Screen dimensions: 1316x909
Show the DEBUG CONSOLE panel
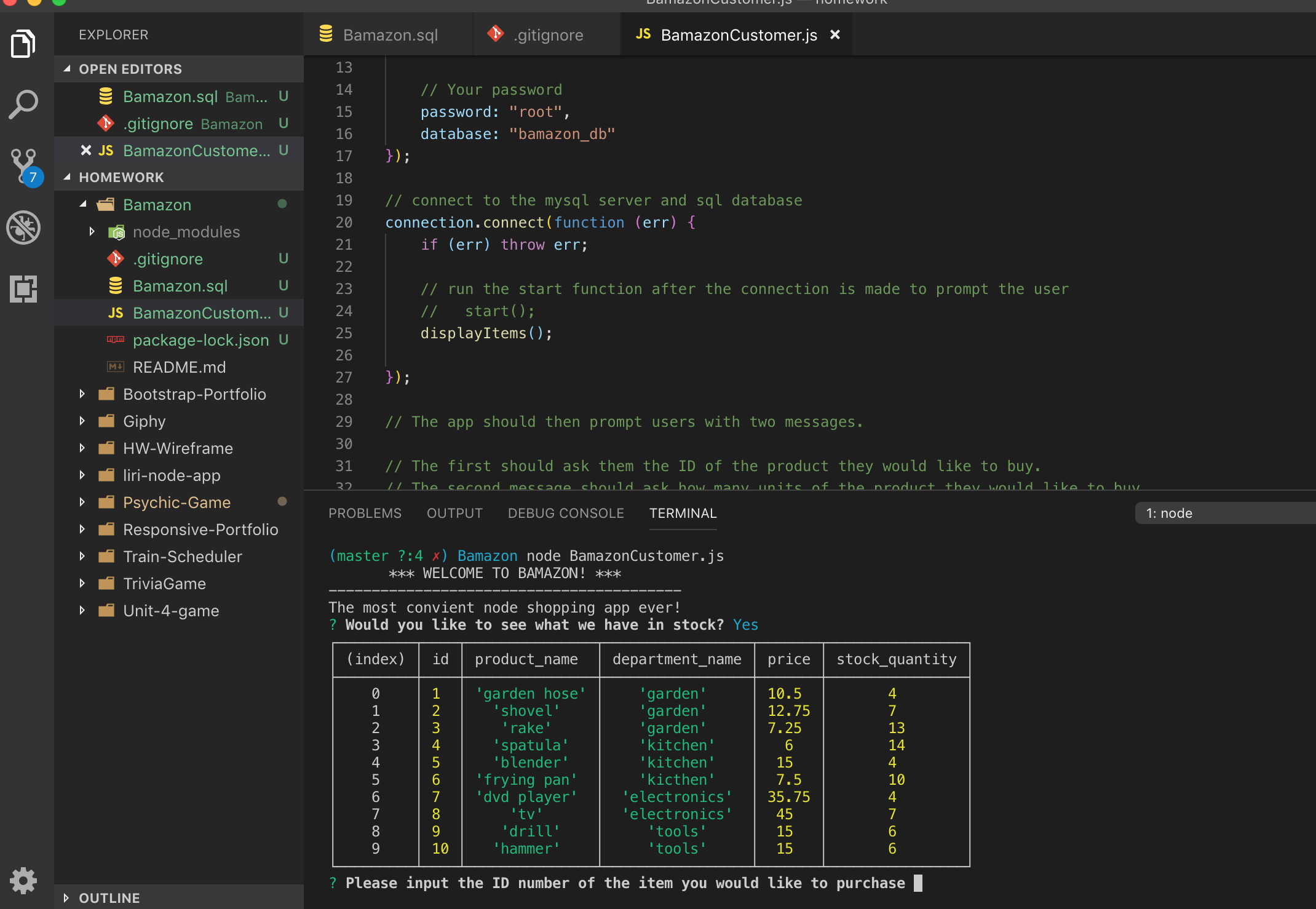pos(565,513)
